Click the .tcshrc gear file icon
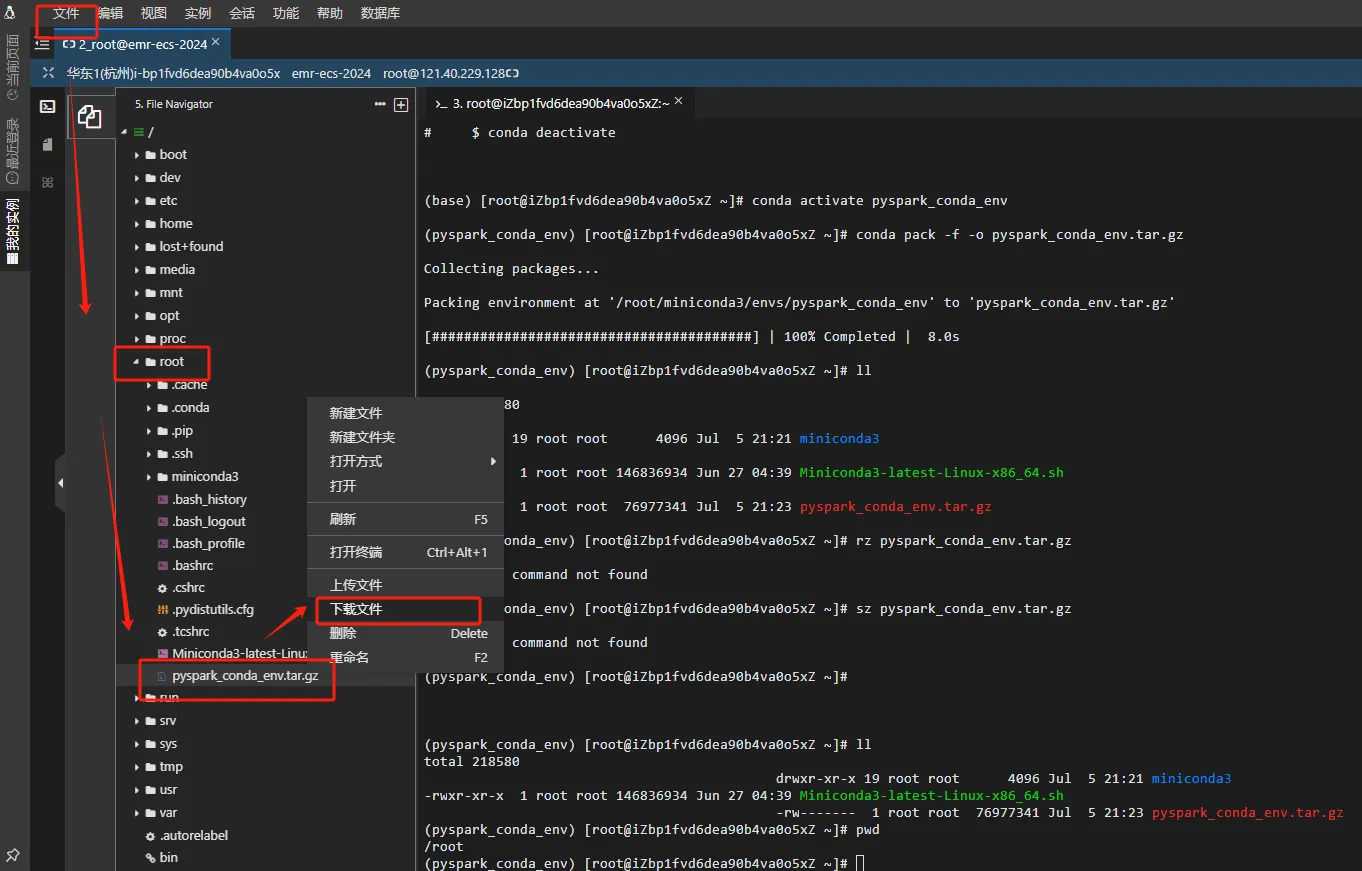The width and height of the screenshot is (1362, 871). tap(163, 632)
